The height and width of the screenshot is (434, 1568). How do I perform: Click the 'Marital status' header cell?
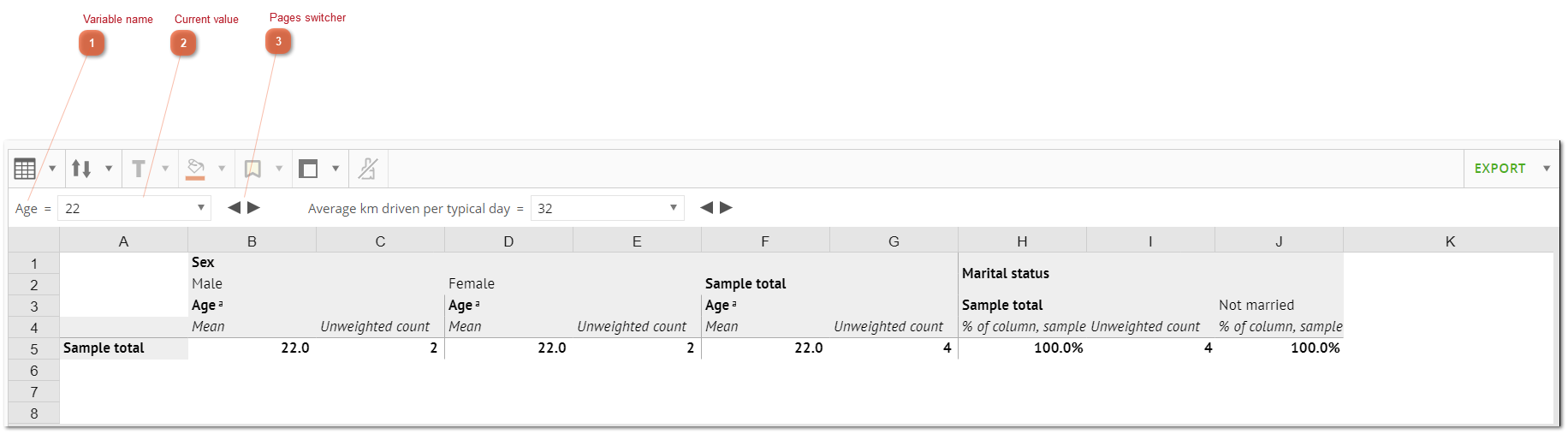coord(1006,274)
